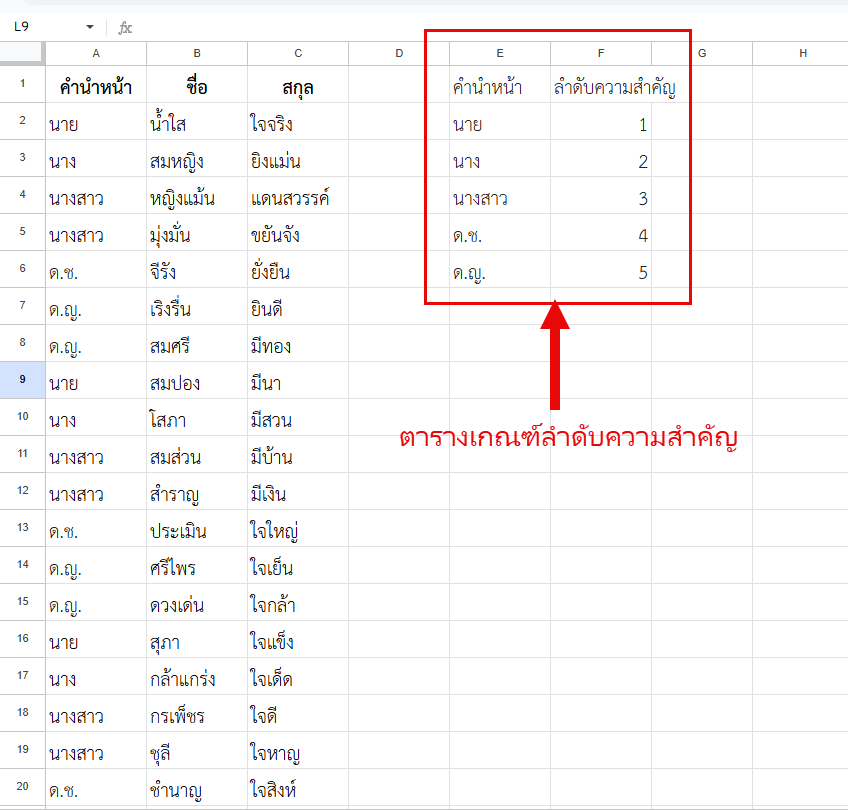Click cell ใจใหญ่
The height and width of the screenshot is (810, 848).
pos(298,528)
